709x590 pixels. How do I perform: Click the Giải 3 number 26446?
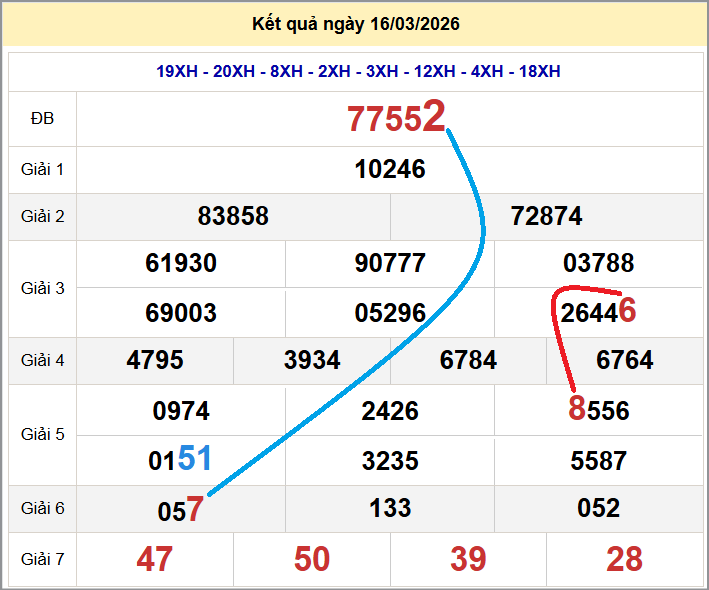click(598, 312)
